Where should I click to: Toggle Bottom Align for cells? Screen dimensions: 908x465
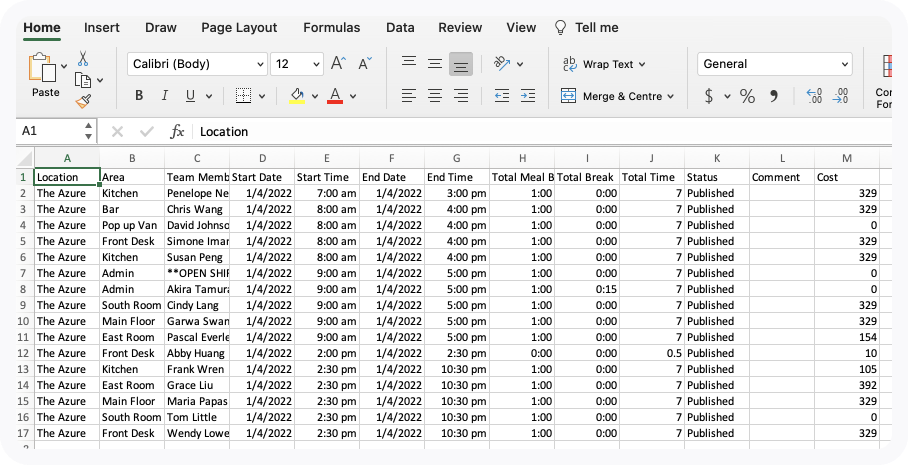click(461, 63)
